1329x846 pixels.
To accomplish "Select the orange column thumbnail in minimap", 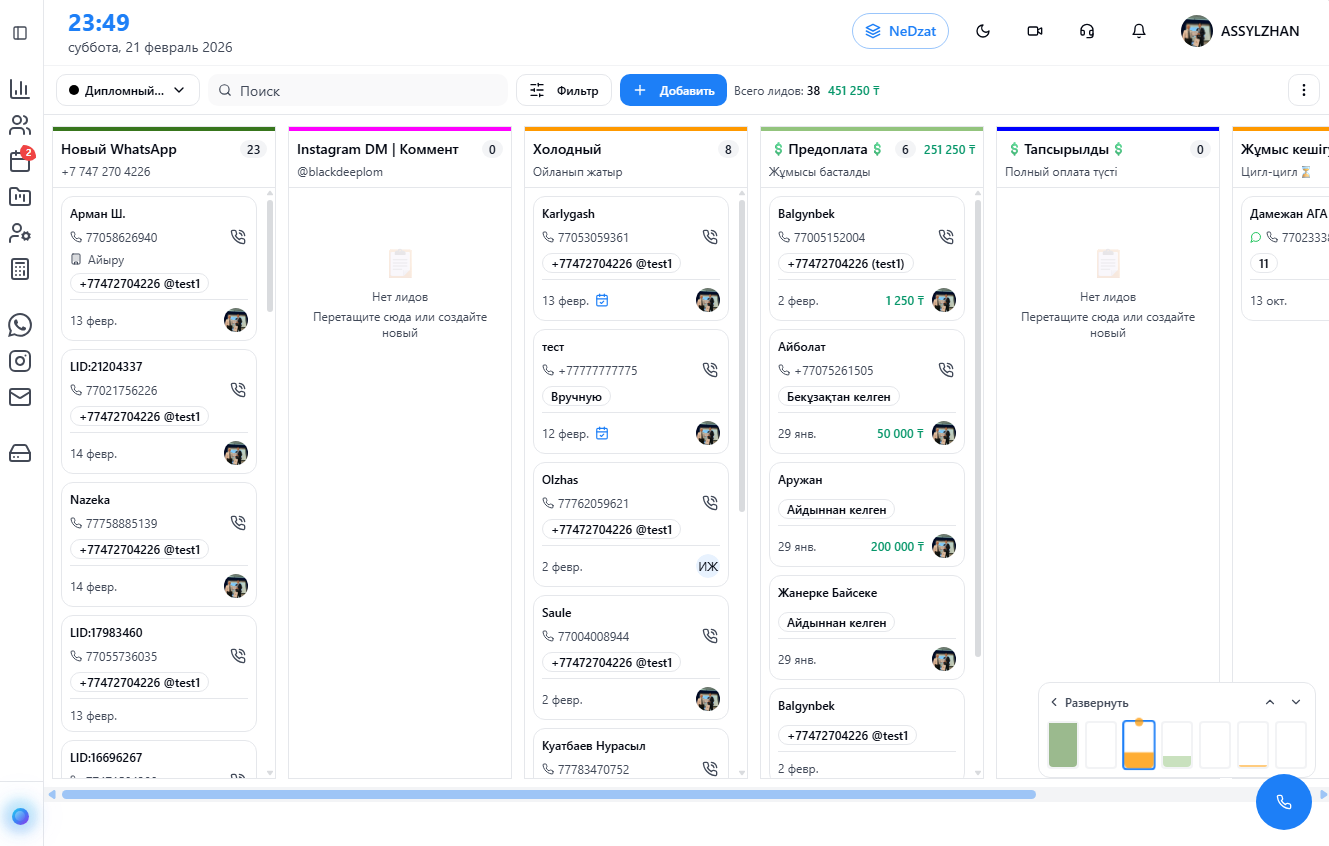I will (x=1138, y=745).
